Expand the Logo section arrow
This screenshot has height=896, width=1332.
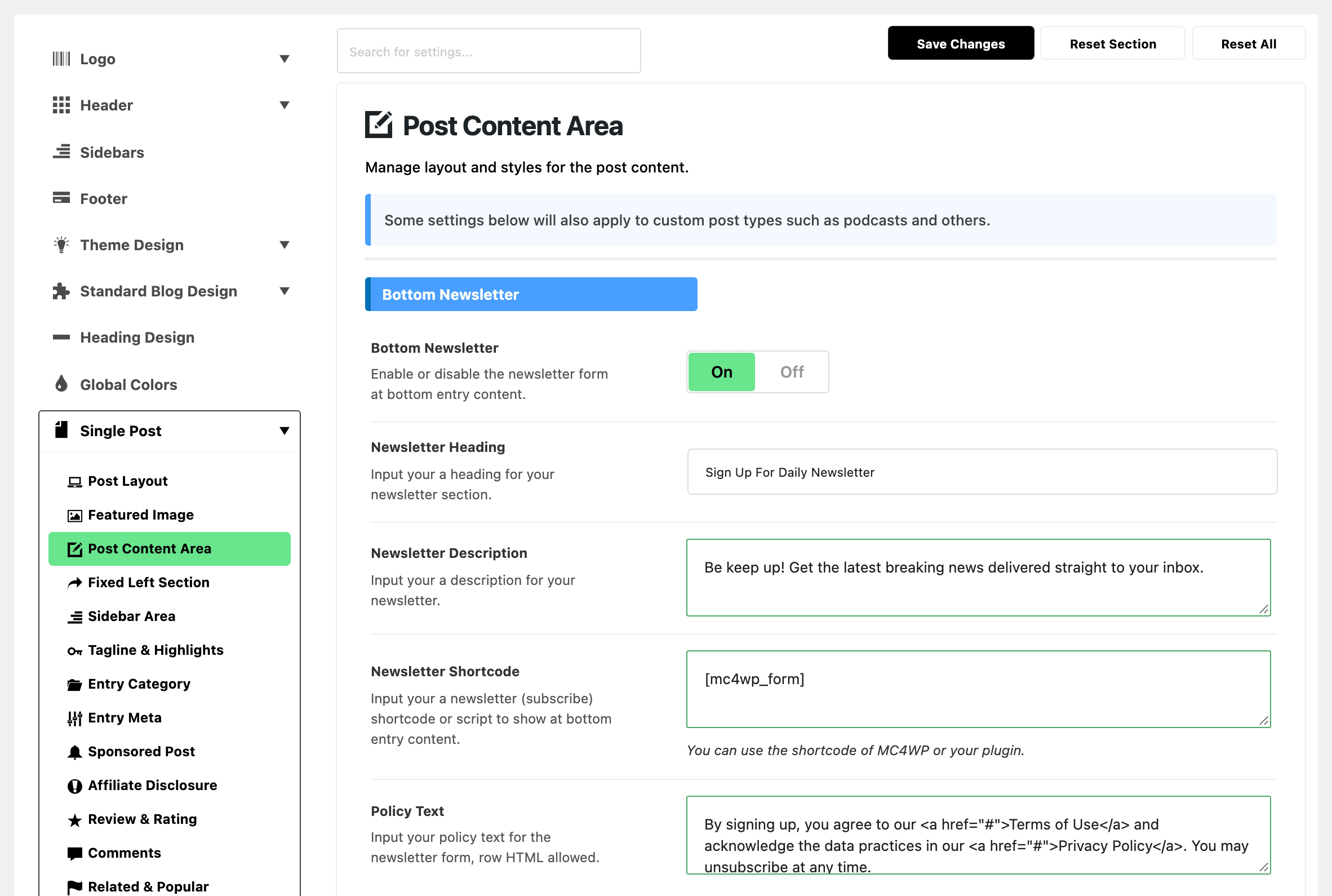coord(285,59)
